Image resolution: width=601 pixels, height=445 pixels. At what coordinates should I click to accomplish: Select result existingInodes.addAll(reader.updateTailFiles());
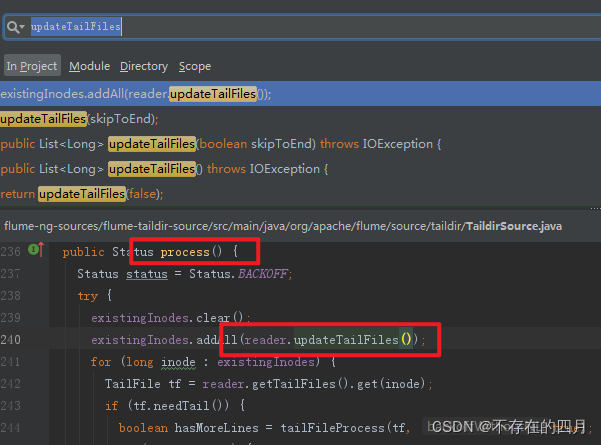(300, 94)
